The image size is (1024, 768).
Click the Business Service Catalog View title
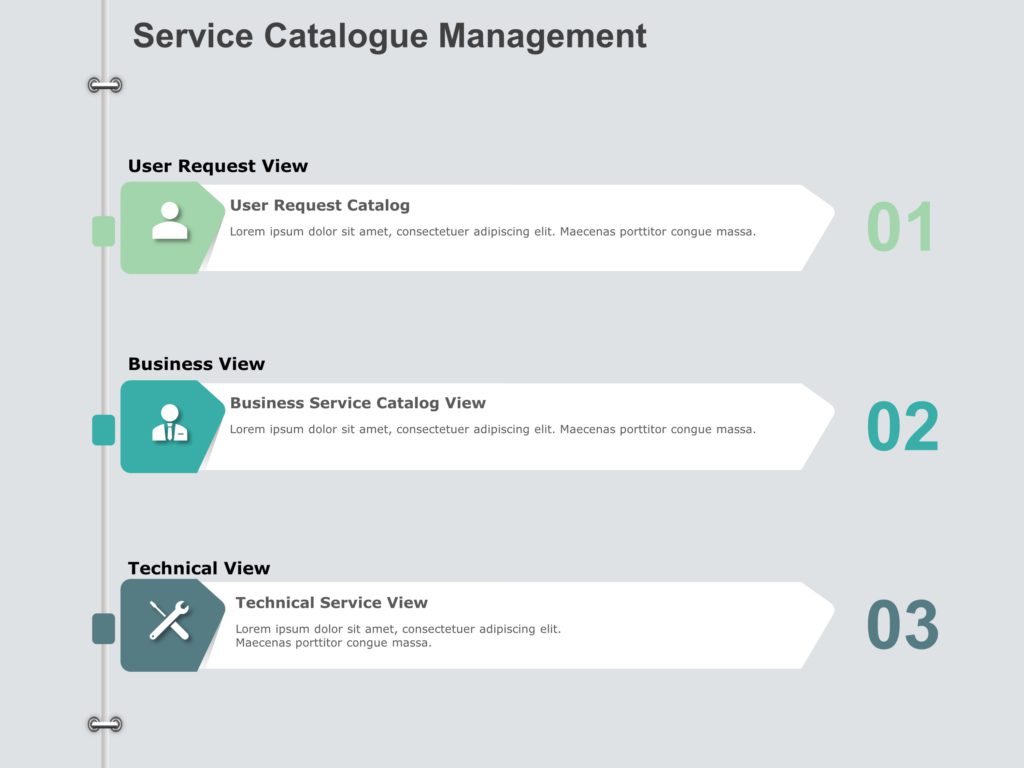click(x=357, y=403)
